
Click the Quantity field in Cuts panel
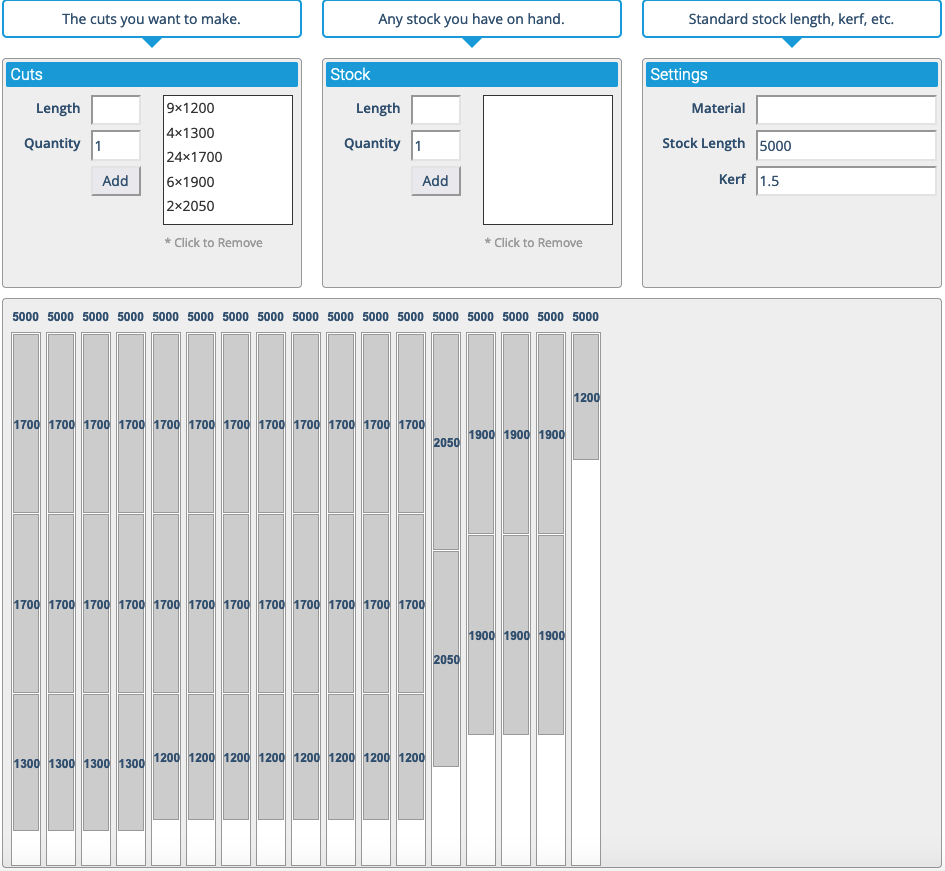[x=116, y=146]
